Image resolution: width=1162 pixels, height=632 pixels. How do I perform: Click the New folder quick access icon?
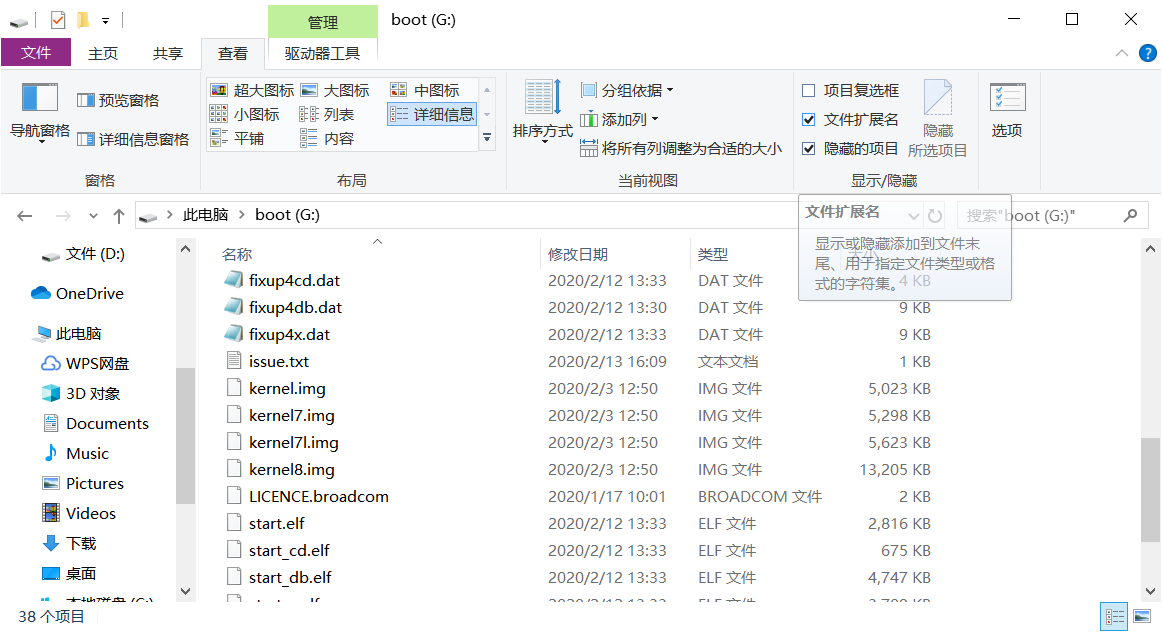click(83, 20)
